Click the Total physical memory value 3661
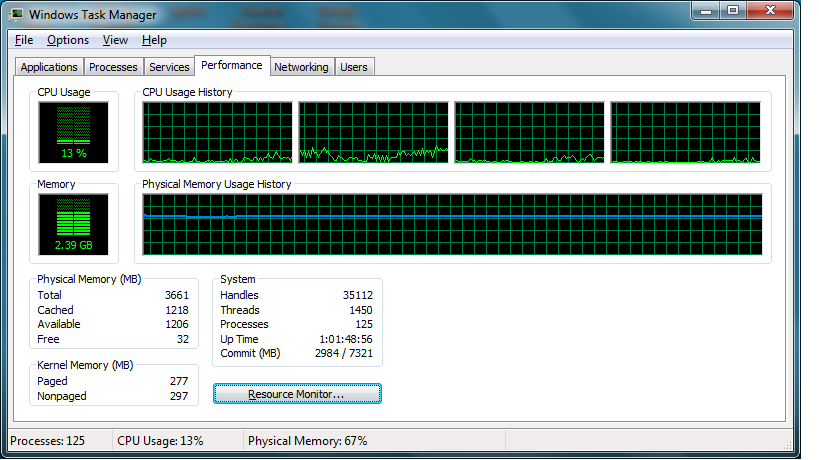Image resolution: width=819 pixels, height=460 pixels. pyautogui.click(x=177, y=295)
